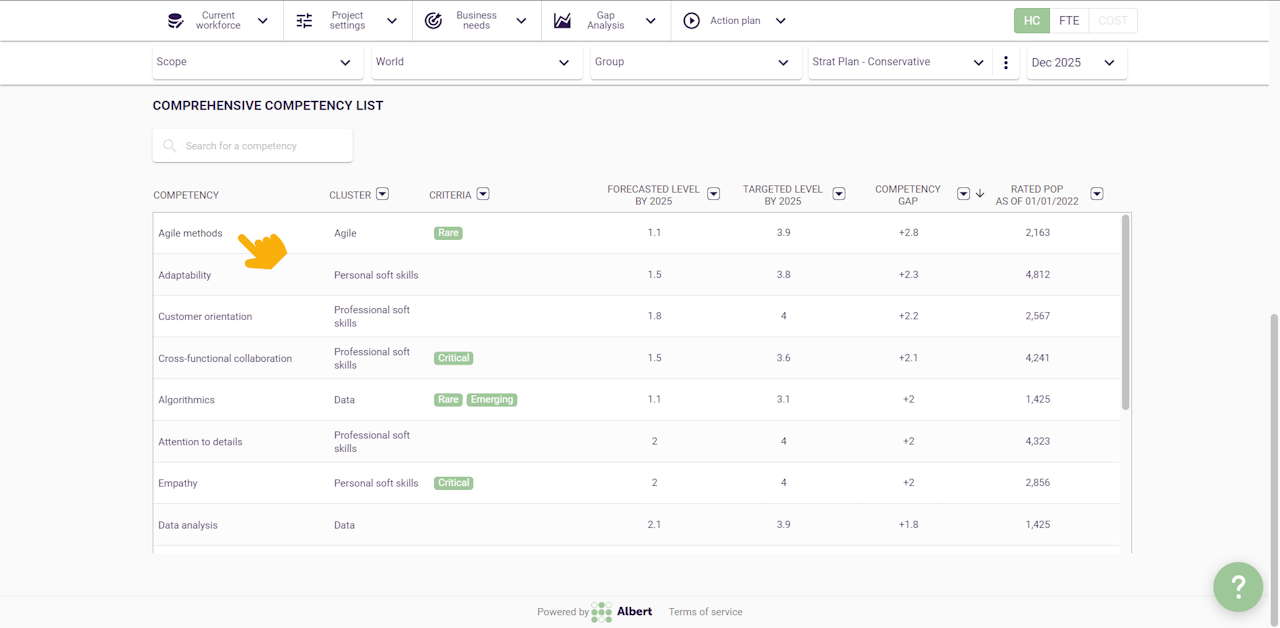Click the Current workforce stack icon
1280x628 pixels.
point(176,21)
